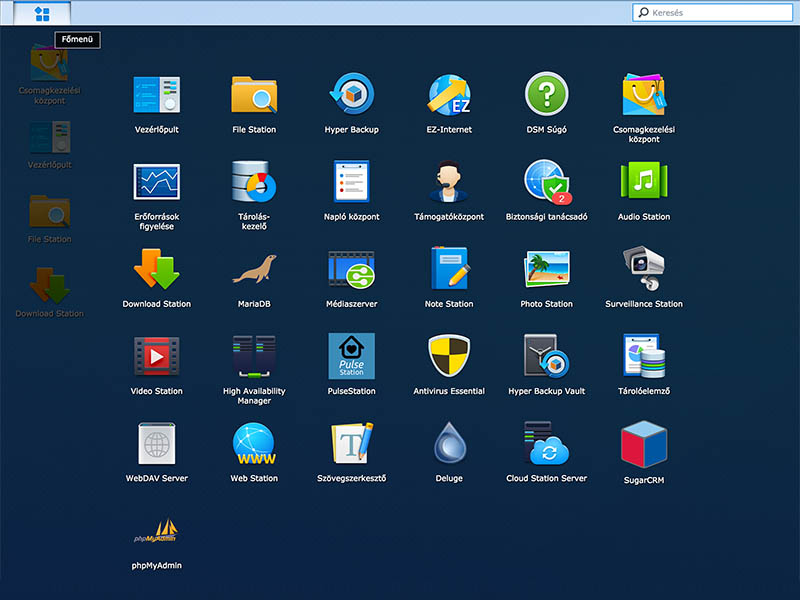Launch MariaDB from the app grid
The height and width of the screenshot is (600, 800).
point(254,270)
